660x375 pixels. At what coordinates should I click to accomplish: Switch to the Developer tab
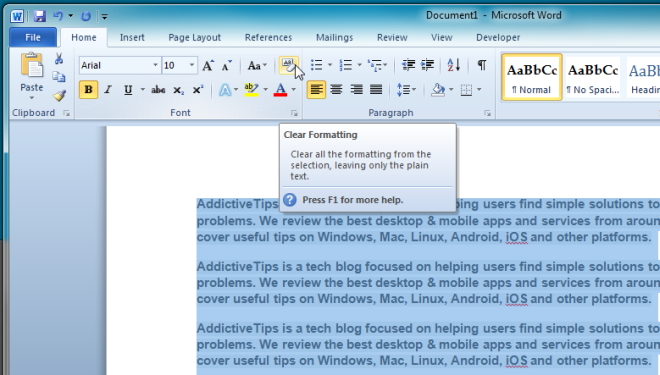[x=498, y=37]
